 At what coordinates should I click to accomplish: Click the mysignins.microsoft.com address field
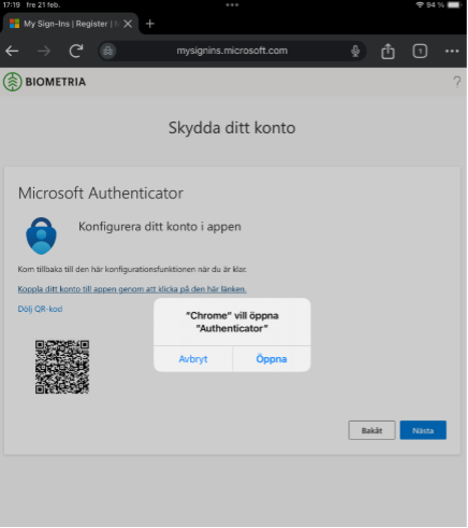click(232, 51)
